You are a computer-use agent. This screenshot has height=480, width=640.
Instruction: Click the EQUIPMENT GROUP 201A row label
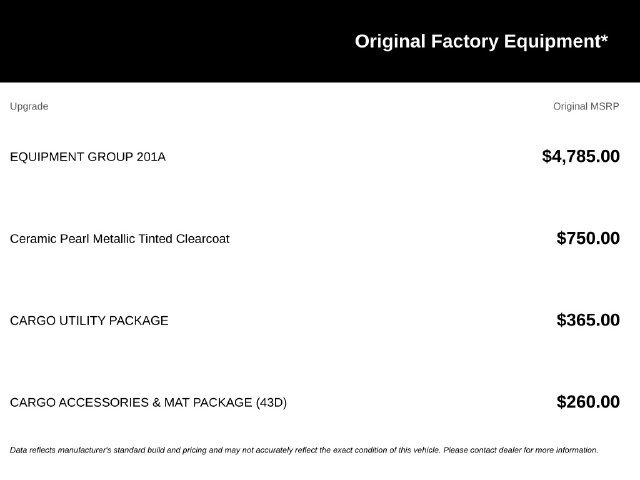(88, 157)
